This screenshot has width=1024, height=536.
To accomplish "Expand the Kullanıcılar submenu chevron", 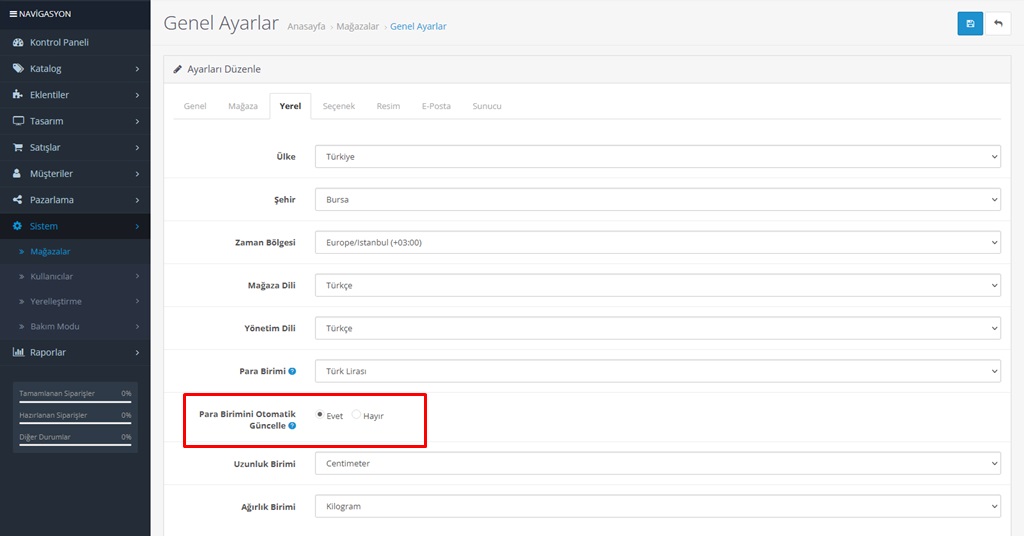I will [137, 276].
